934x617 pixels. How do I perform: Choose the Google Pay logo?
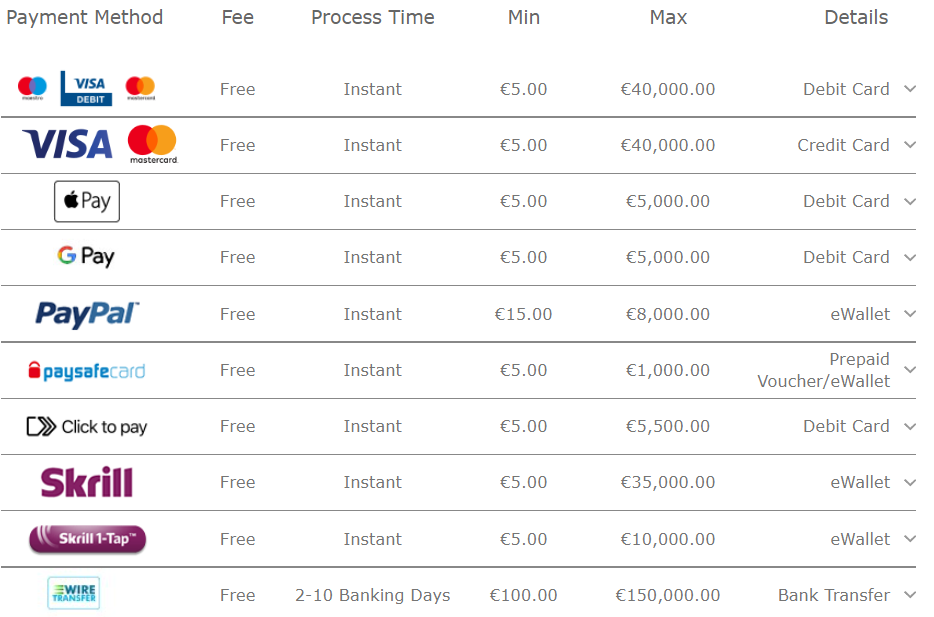86,257
